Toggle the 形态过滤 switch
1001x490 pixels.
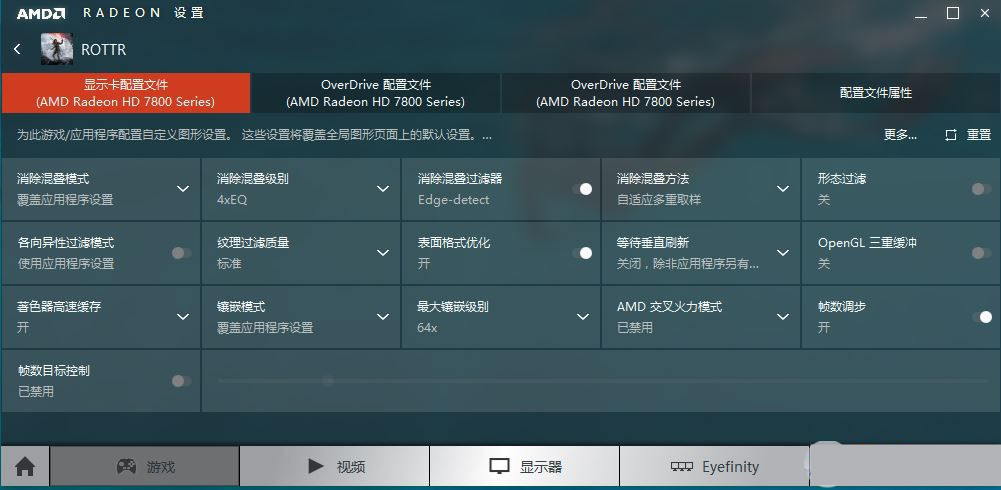(x=981, y=189)
